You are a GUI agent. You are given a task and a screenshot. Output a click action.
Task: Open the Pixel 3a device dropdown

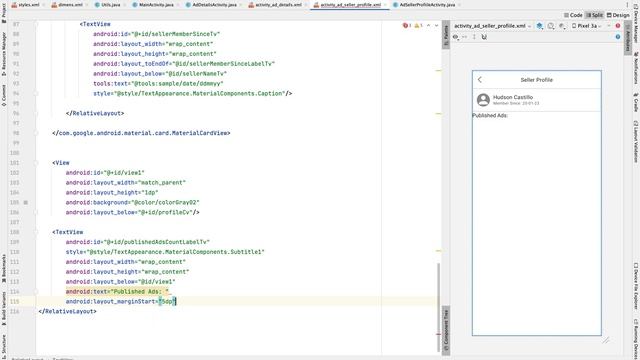click(587, 26)
